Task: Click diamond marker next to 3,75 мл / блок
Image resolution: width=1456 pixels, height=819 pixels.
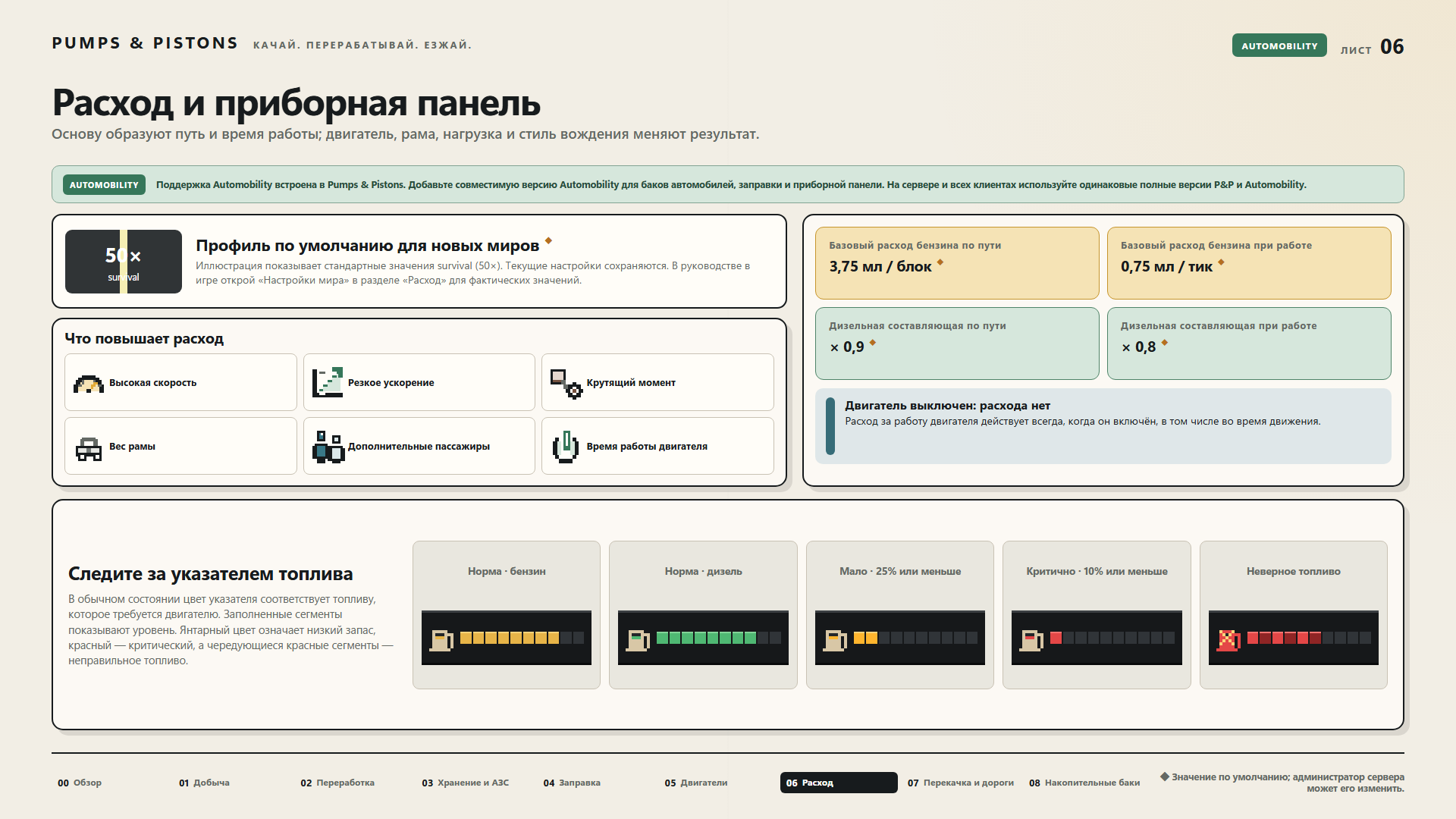Action: pyautogui.click(x=940, y=262)
